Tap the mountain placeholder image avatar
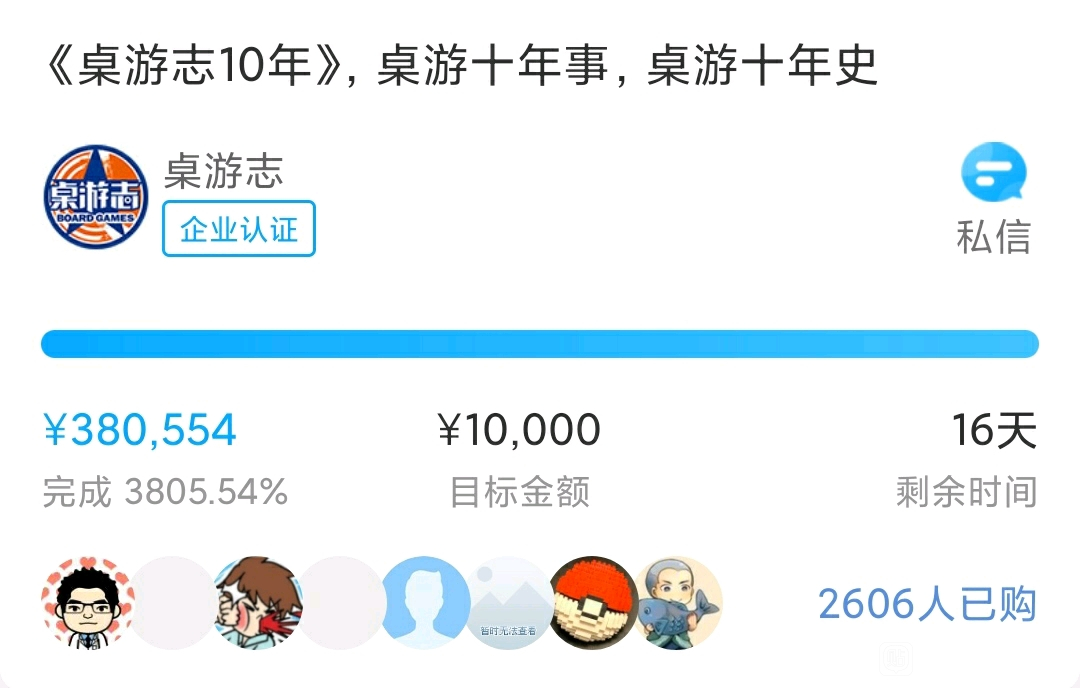This screenshot has height=688, width=1080. pyautogui.click(x=509, y=603)
